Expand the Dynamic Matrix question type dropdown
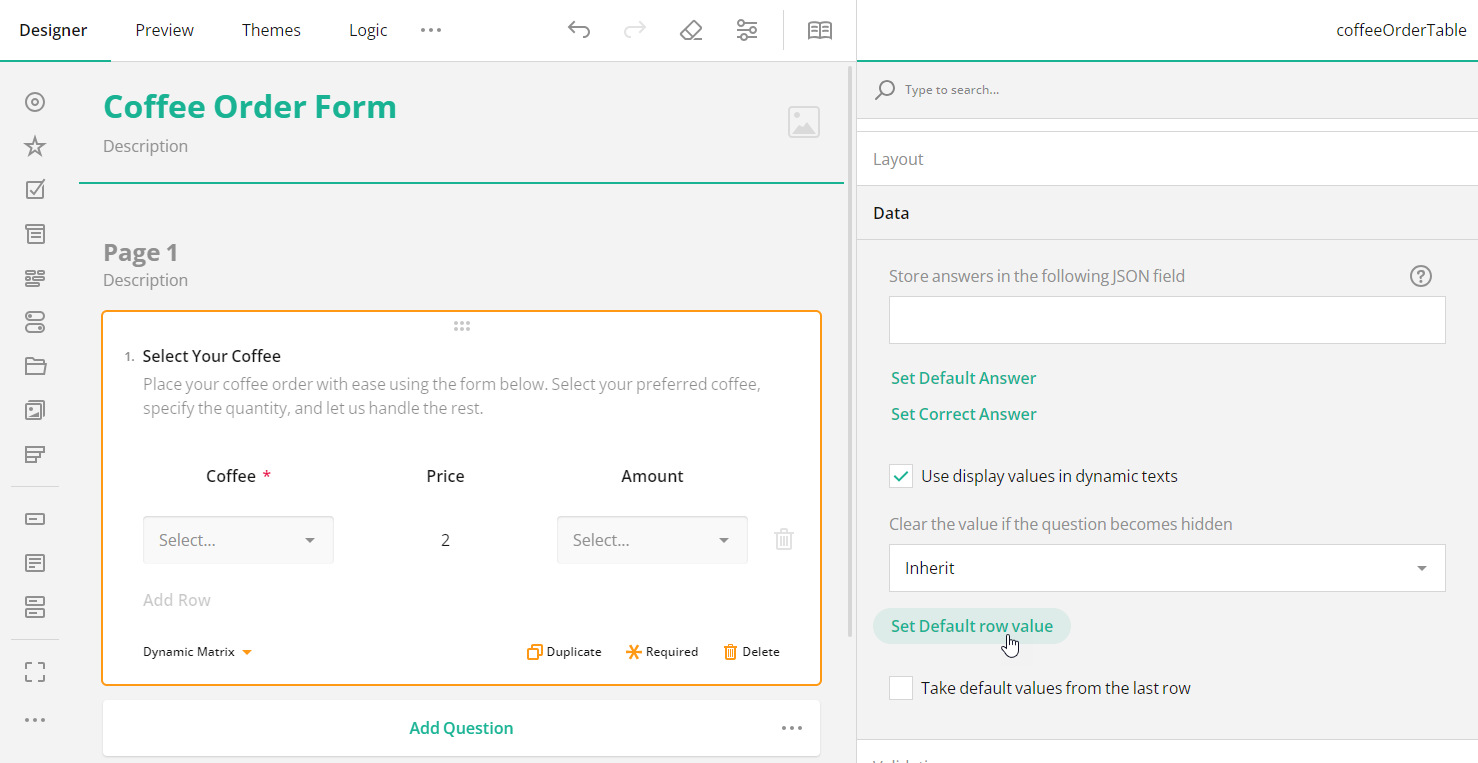 (197, 651)
